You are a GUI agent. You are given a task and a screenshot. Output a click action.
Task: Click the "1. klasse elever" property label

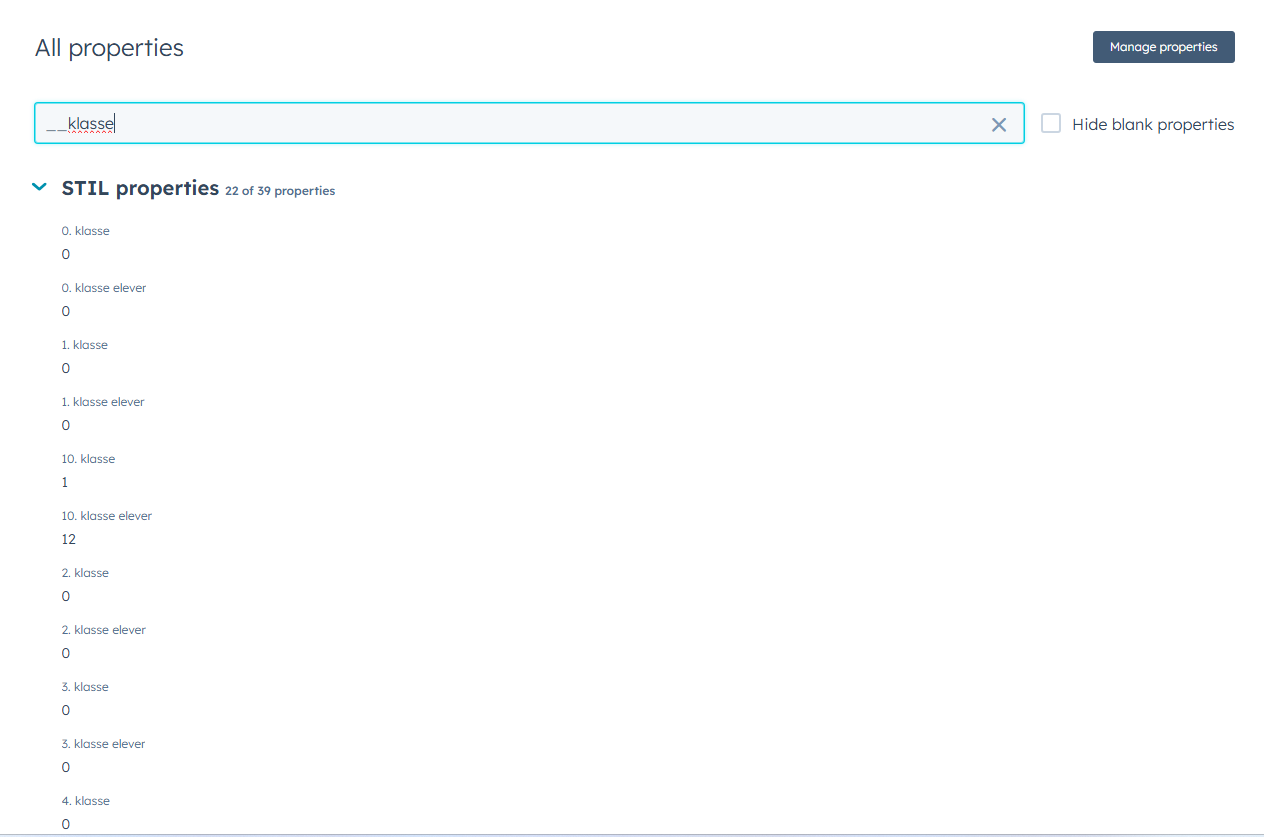point(103,402)
